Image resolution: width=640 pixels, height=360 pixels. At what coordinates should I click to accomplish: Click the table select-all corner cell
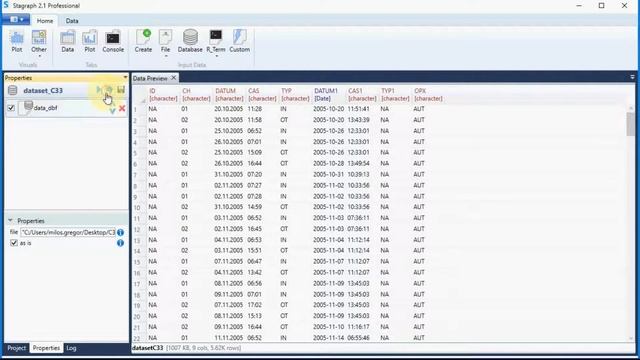(x=140, y=95)
